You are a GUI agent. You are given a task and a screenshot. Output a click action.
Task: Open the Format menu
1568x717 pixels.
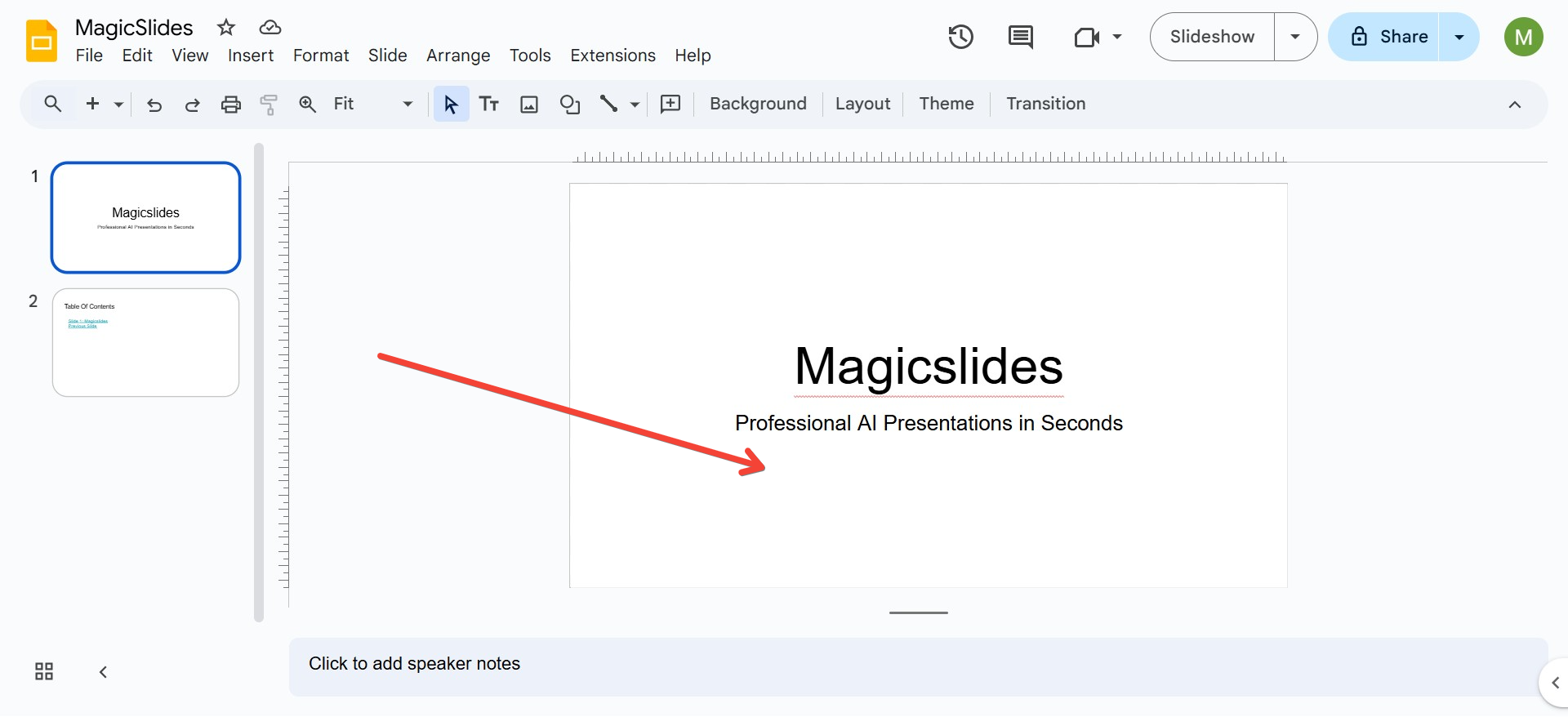(321, 56)
